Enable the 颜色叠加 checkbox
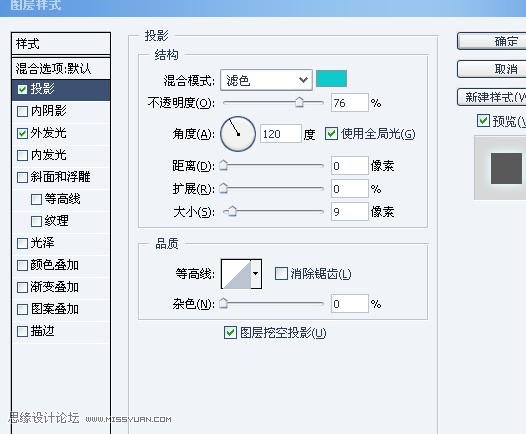The width and height of the screenshot is (526, 434). [22, 265]
